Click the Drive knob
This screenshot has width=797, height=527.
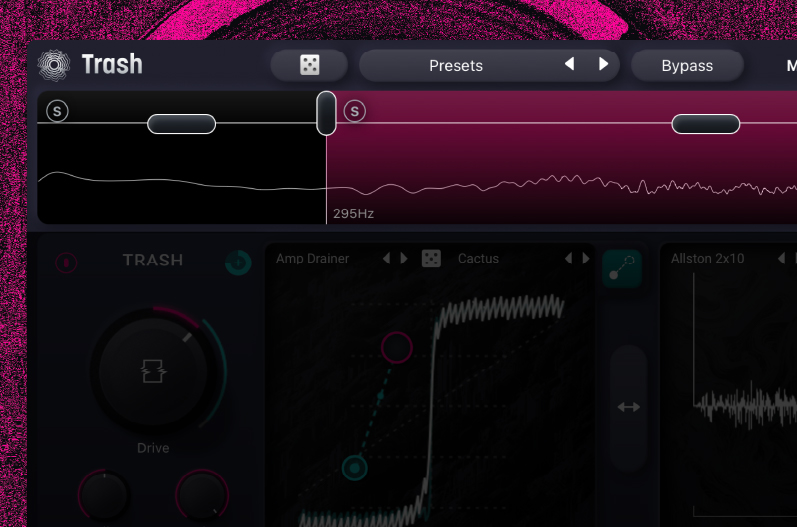point(153,371)
